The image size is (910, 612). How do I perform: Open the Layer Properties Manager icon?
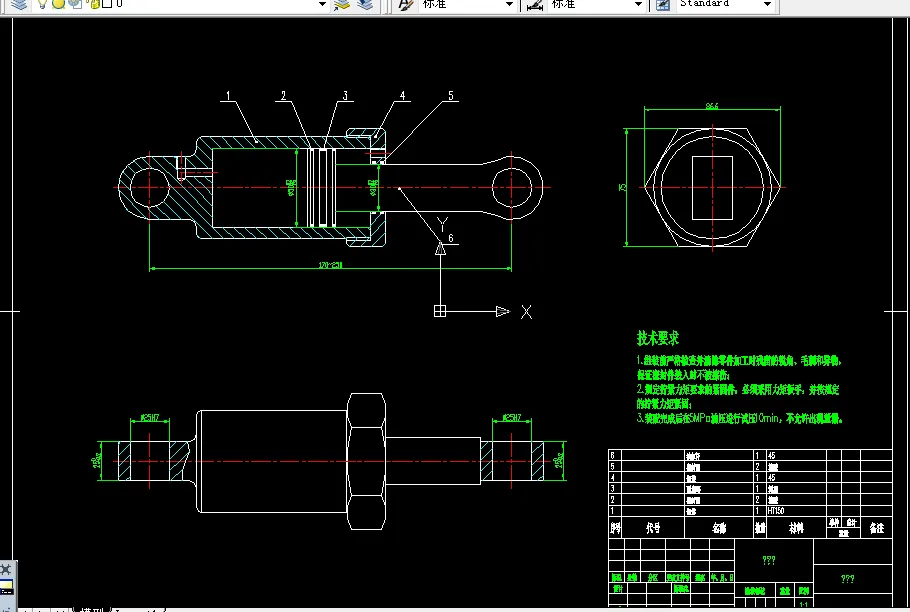[x=19, y=4]
